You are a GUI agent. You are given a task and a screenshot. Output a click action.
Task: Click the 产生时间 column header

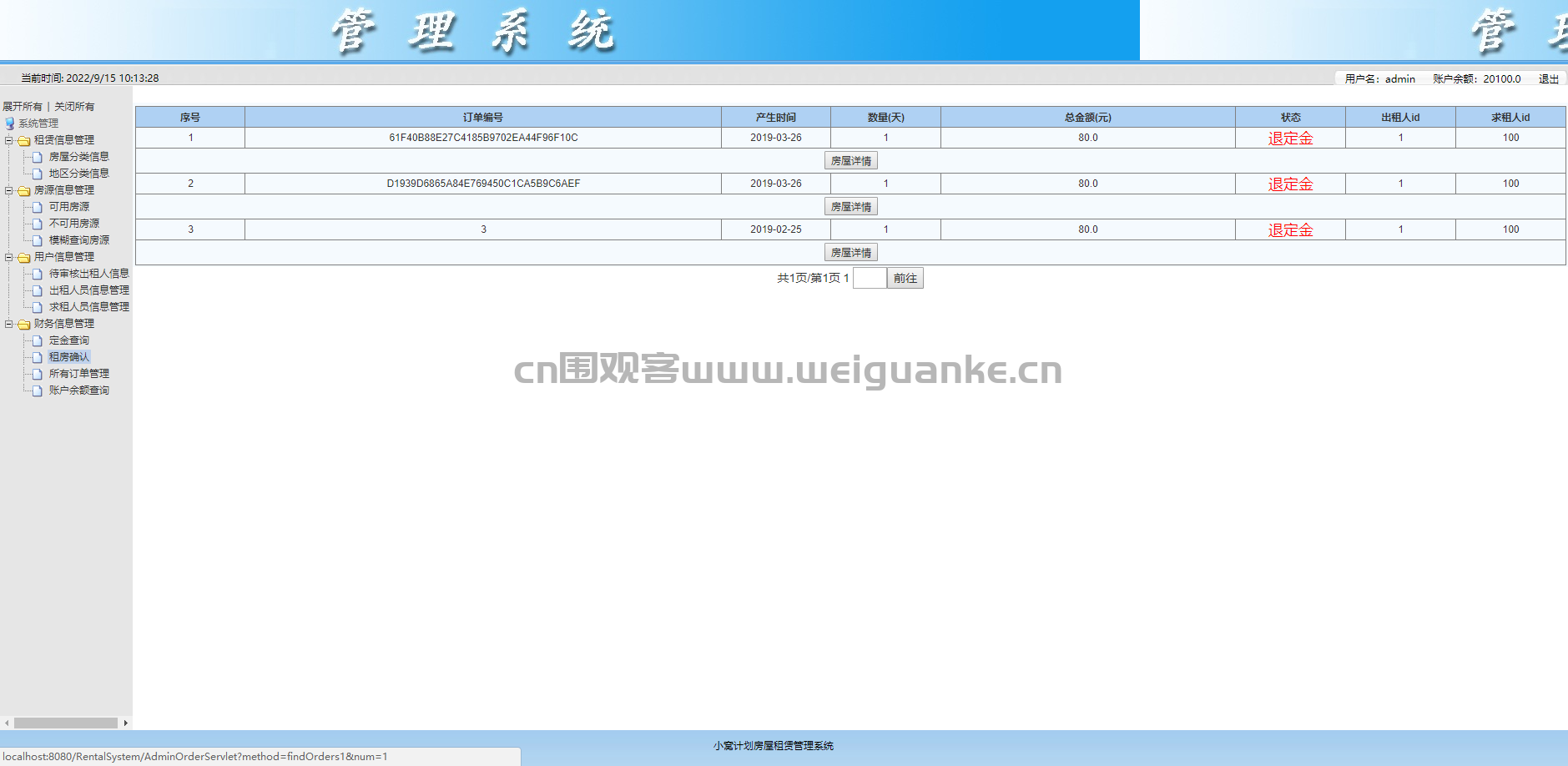(776, 117)
